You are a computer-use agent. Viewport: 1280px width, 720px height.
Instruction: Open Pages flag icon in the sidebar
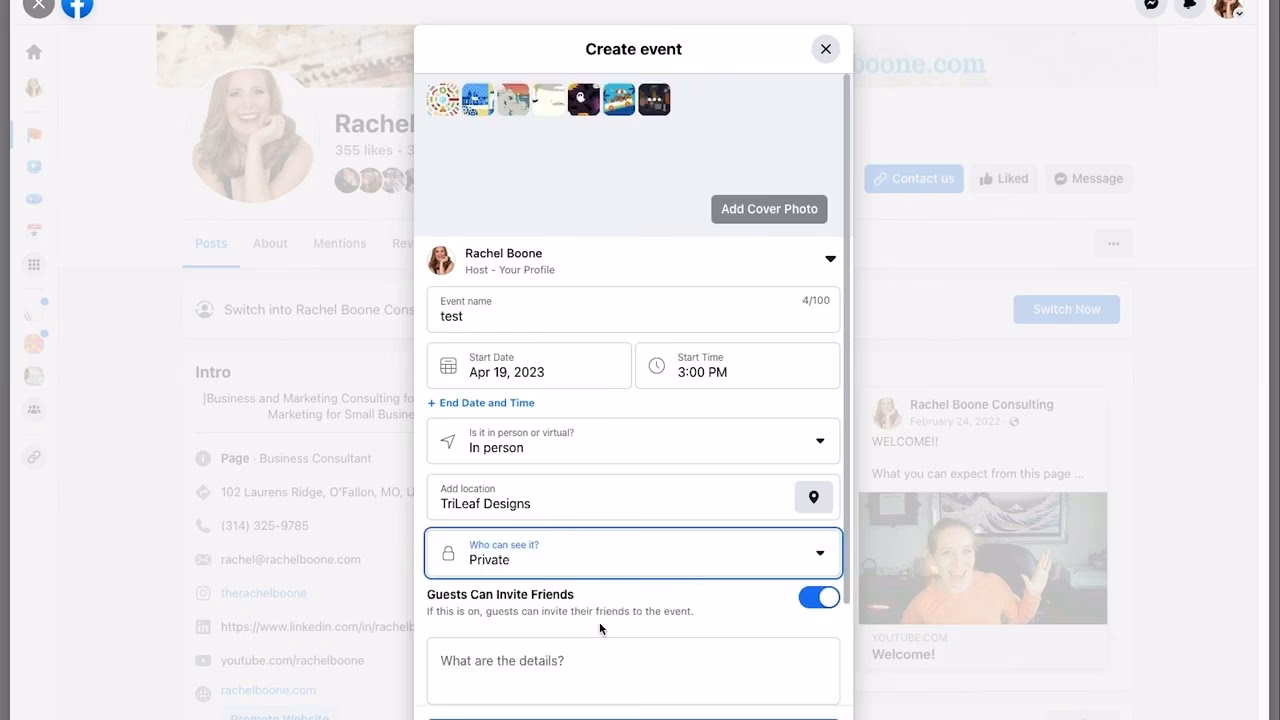tap(34, 135)
